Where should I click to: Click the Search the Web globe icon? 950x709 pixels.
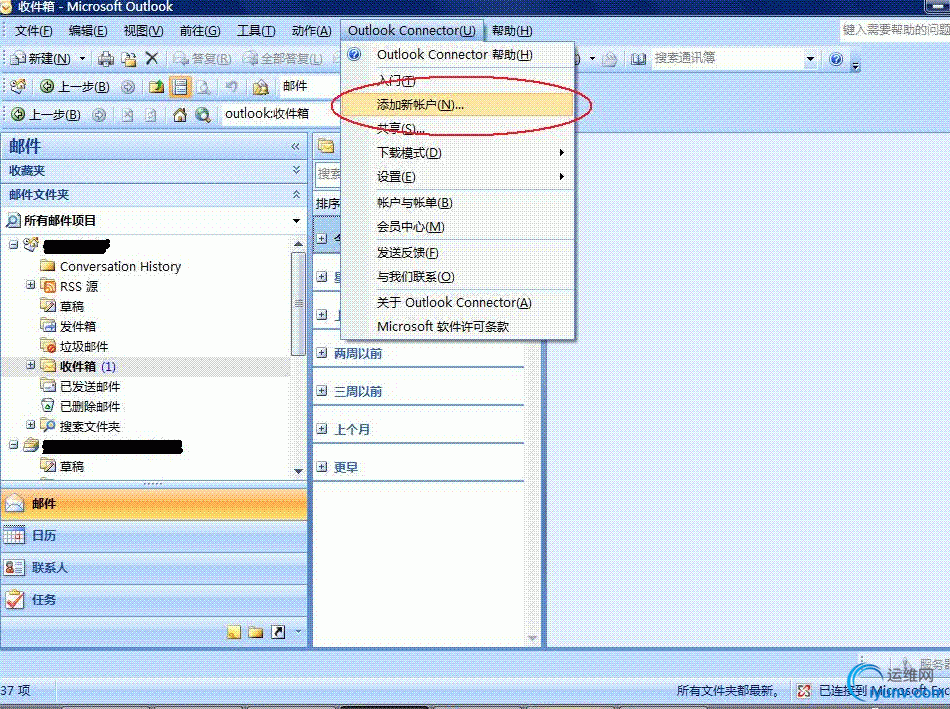point(203,115)
